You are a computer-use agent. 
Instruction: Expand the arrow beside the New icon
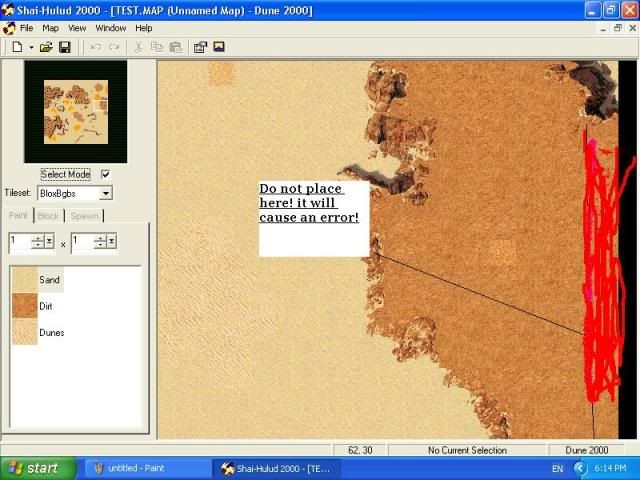point(31,47)
